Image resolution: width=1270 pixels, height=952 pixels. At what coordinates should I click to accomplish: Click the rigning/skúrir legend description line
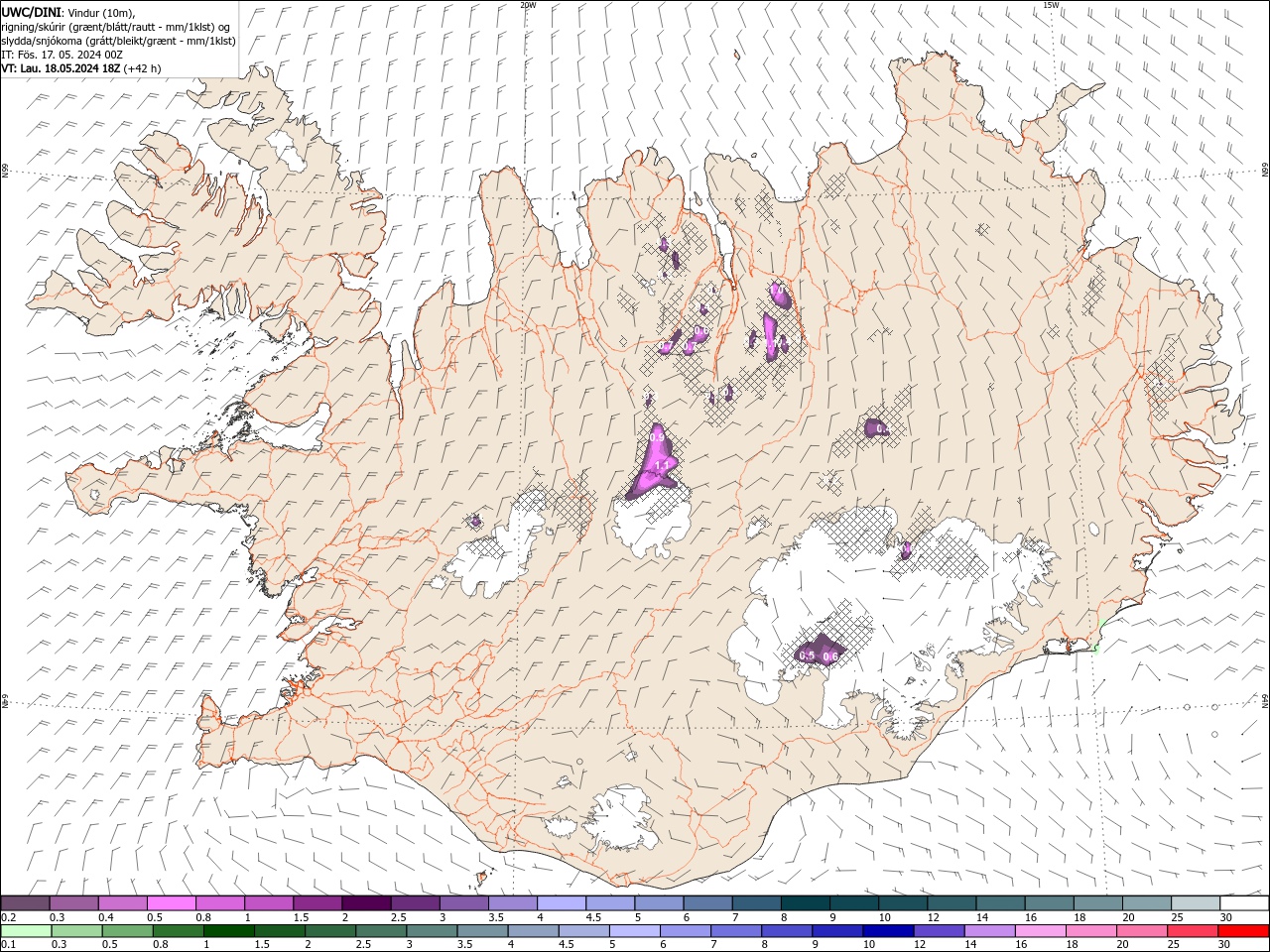coord(116,26)
